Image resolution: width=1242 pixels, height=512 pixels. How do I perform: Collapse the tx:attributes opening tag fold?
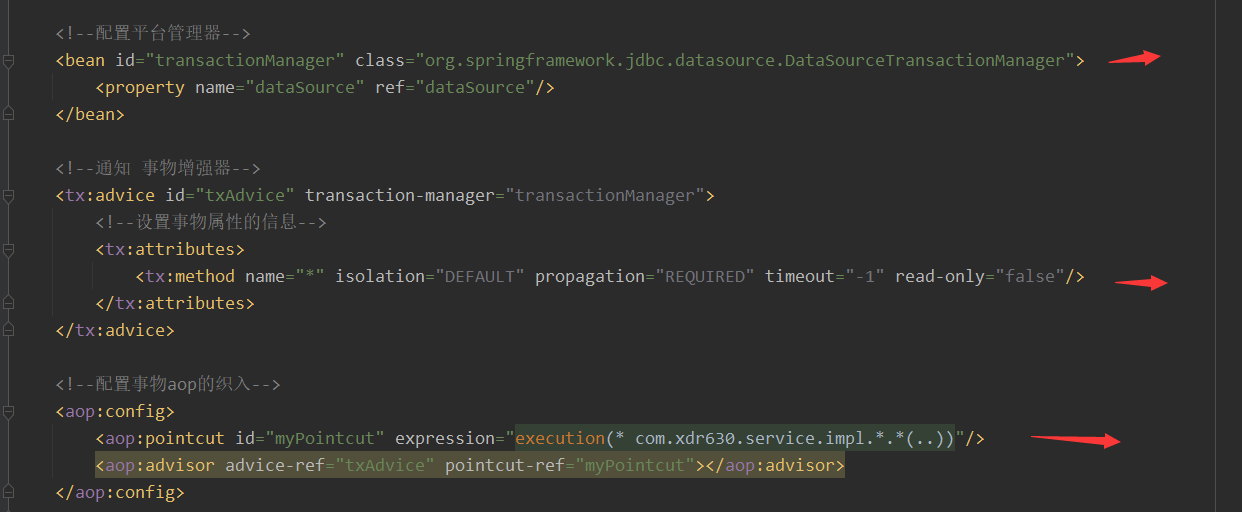tap(9, 250)
